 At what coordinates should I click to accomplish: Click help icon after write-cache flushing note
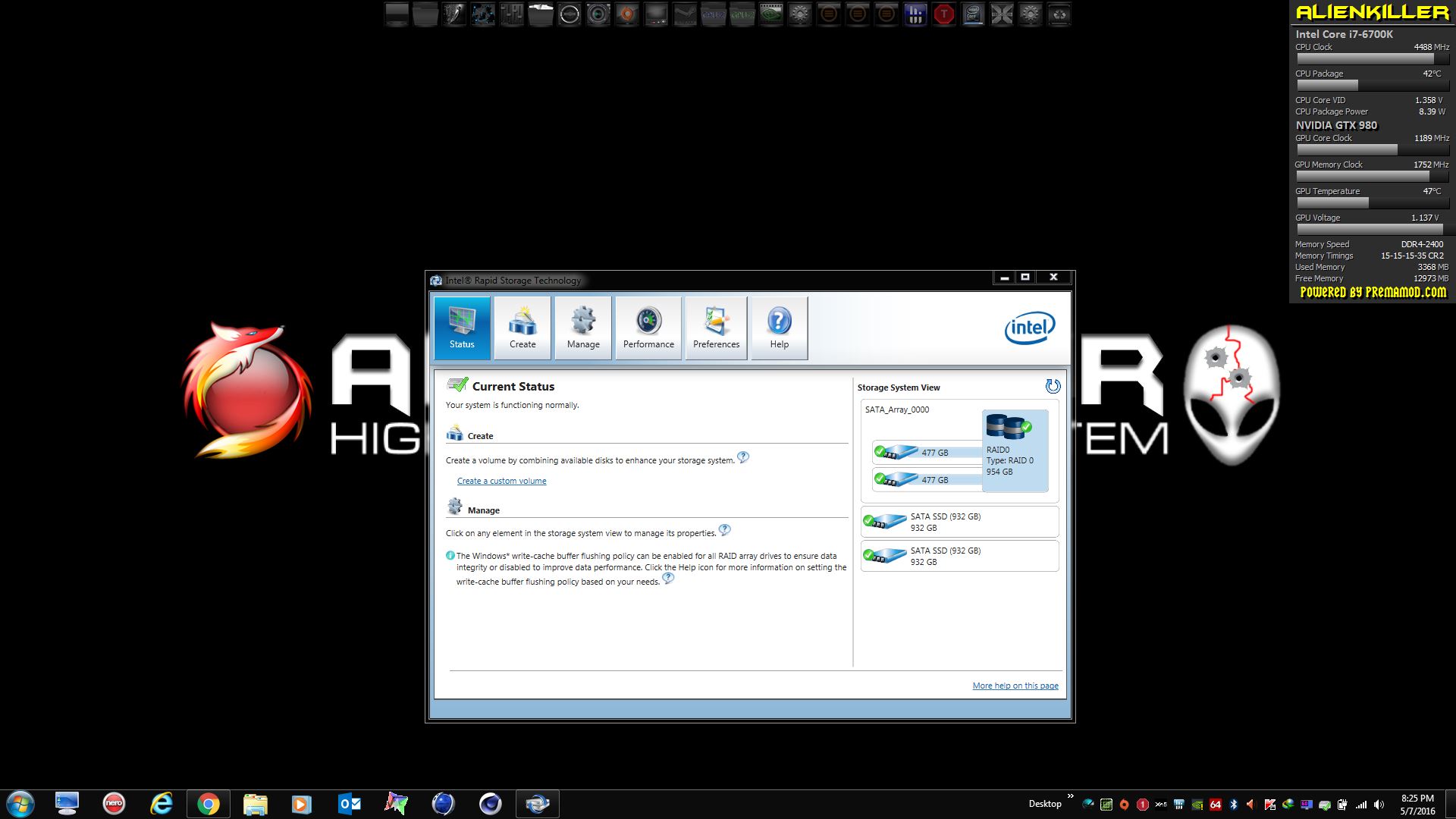click(668, 579)
